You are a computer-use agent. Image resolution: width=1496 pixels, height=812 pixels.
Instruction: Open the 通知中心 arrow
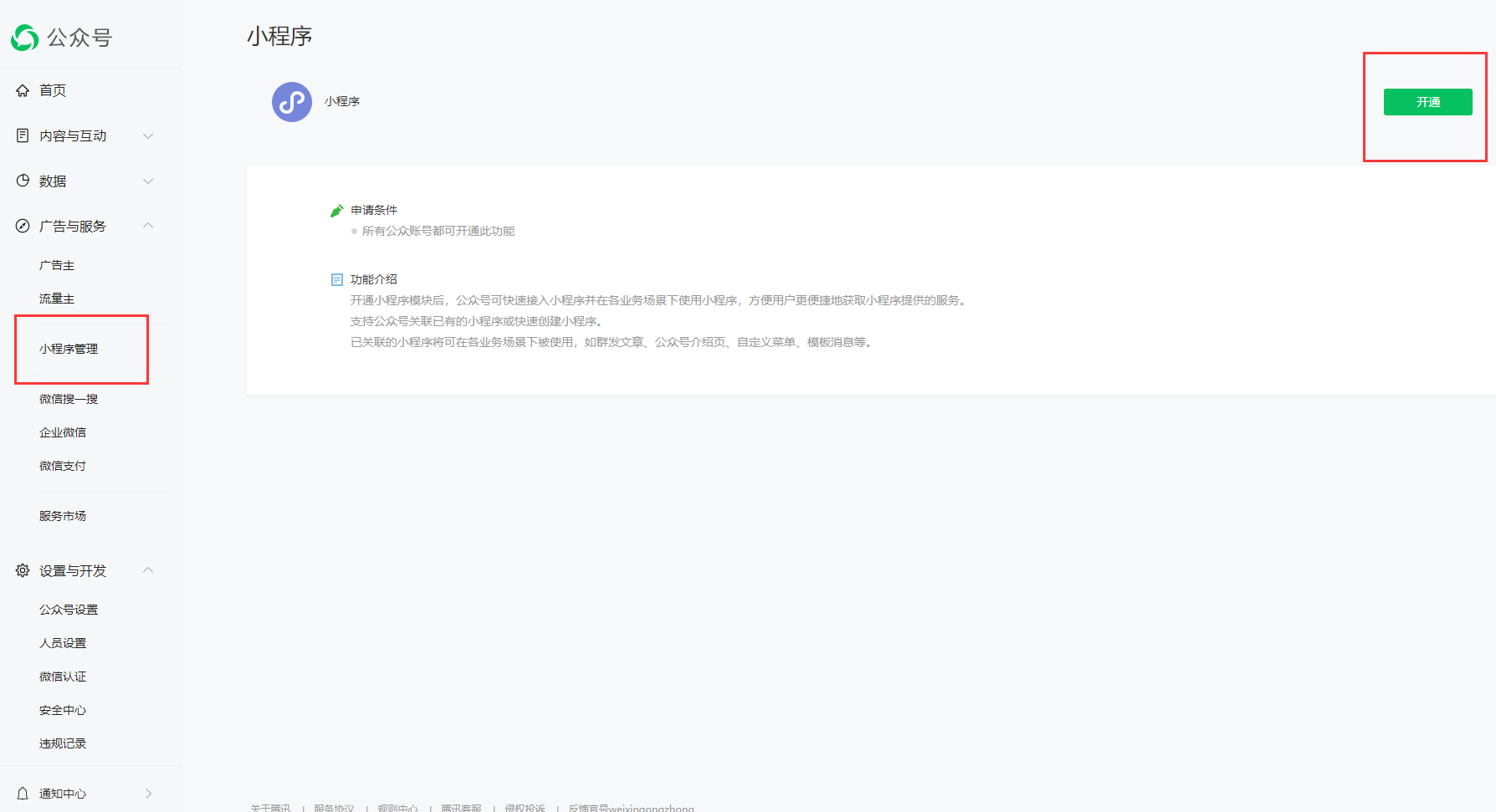(x=148, y=794)
